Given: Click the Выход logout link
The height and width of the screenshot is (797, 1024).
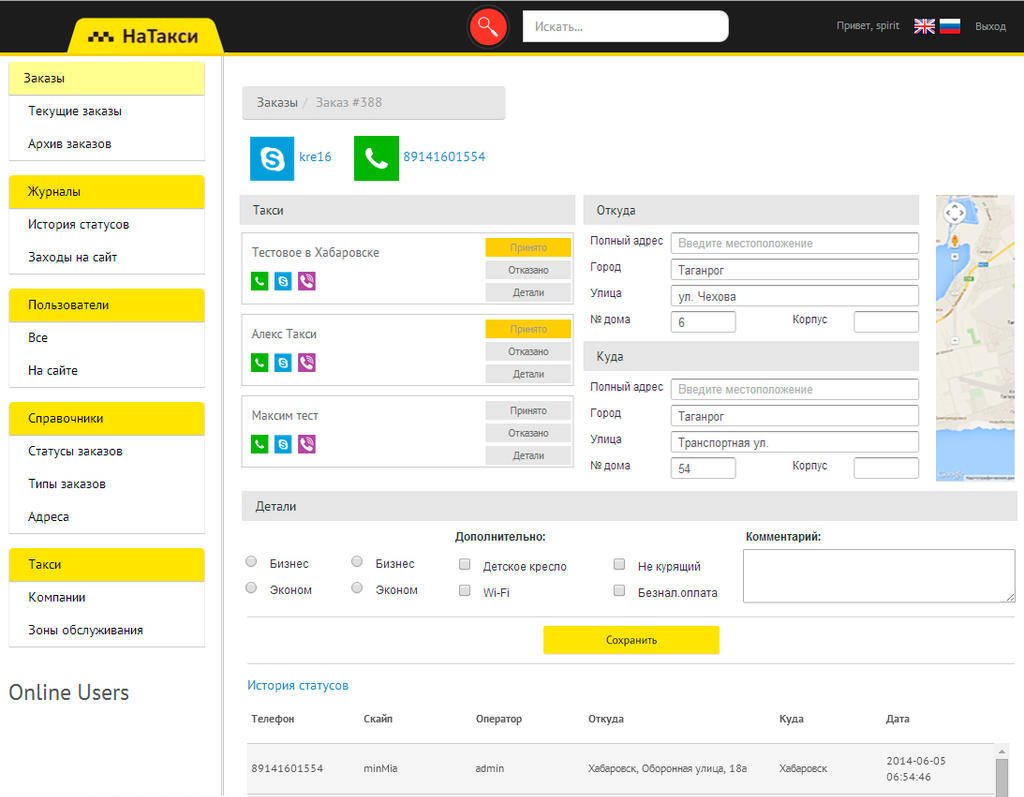Looking at the screenshot, I should pos(990,26).
